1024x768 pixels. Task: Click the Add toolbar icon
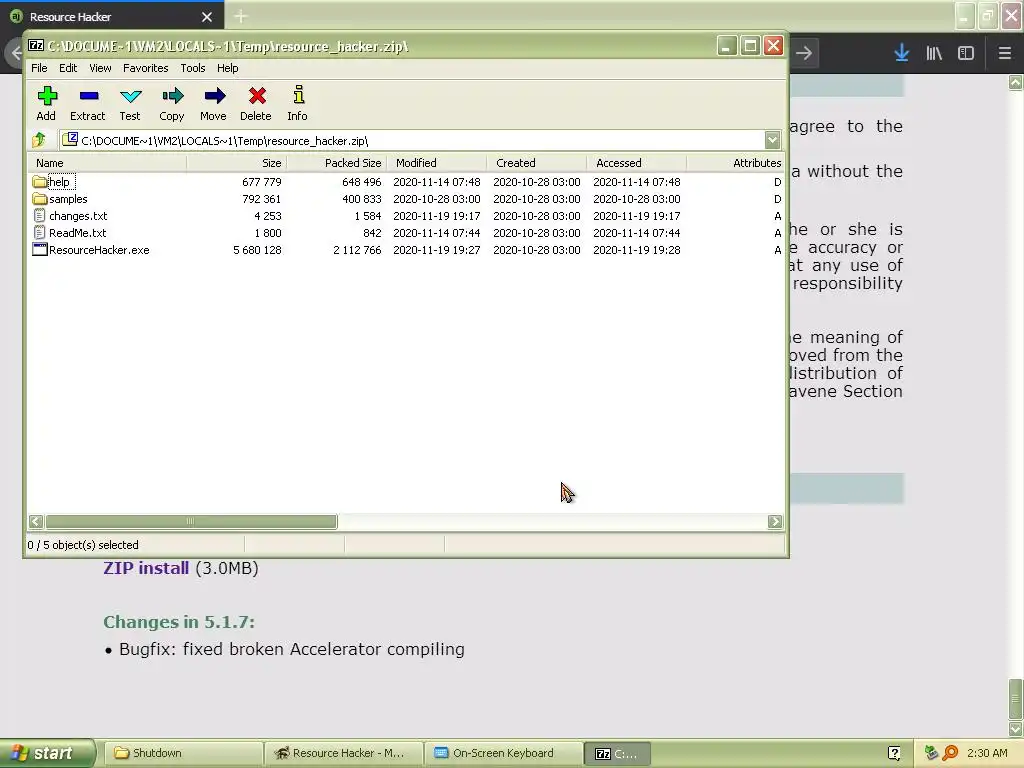[46, 97]
